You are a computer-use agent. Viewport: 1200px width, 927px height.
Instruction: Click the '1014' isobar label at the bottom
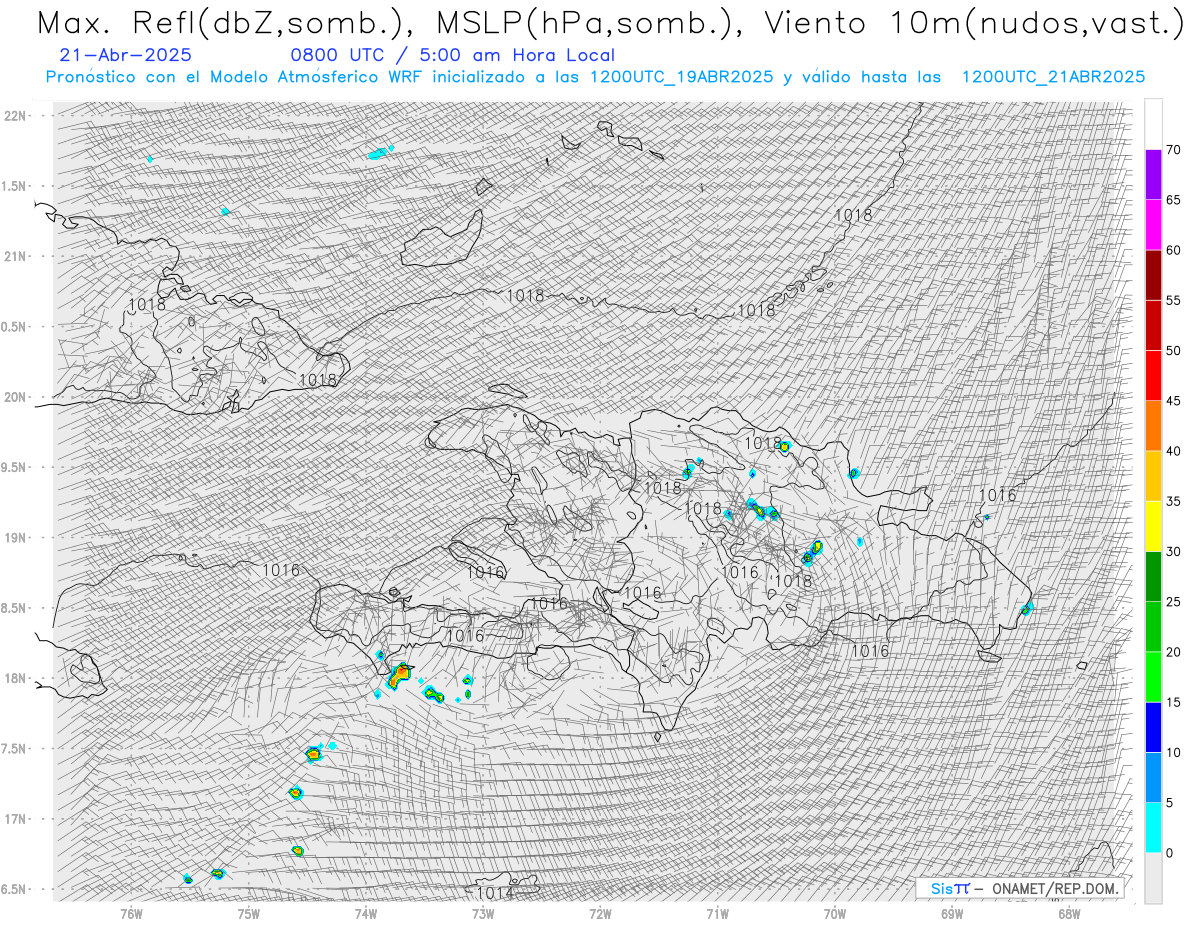pos(496,893)
